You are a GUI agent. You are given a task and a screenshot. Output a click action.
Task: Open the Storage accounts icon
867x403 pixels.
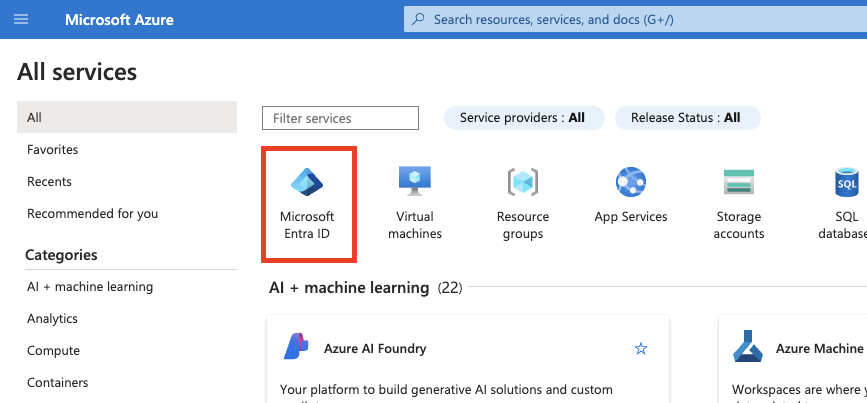point(739,181)
